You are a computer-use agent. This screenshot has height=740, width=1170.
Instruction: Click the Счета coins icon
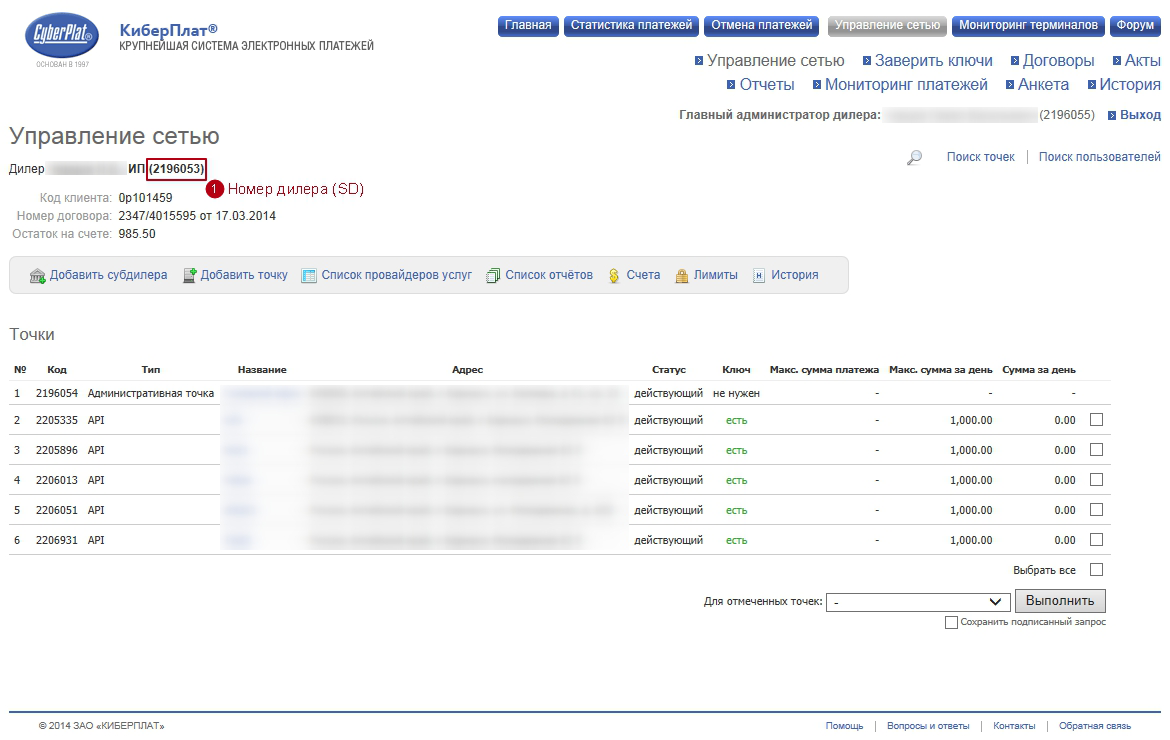point(614,276)
